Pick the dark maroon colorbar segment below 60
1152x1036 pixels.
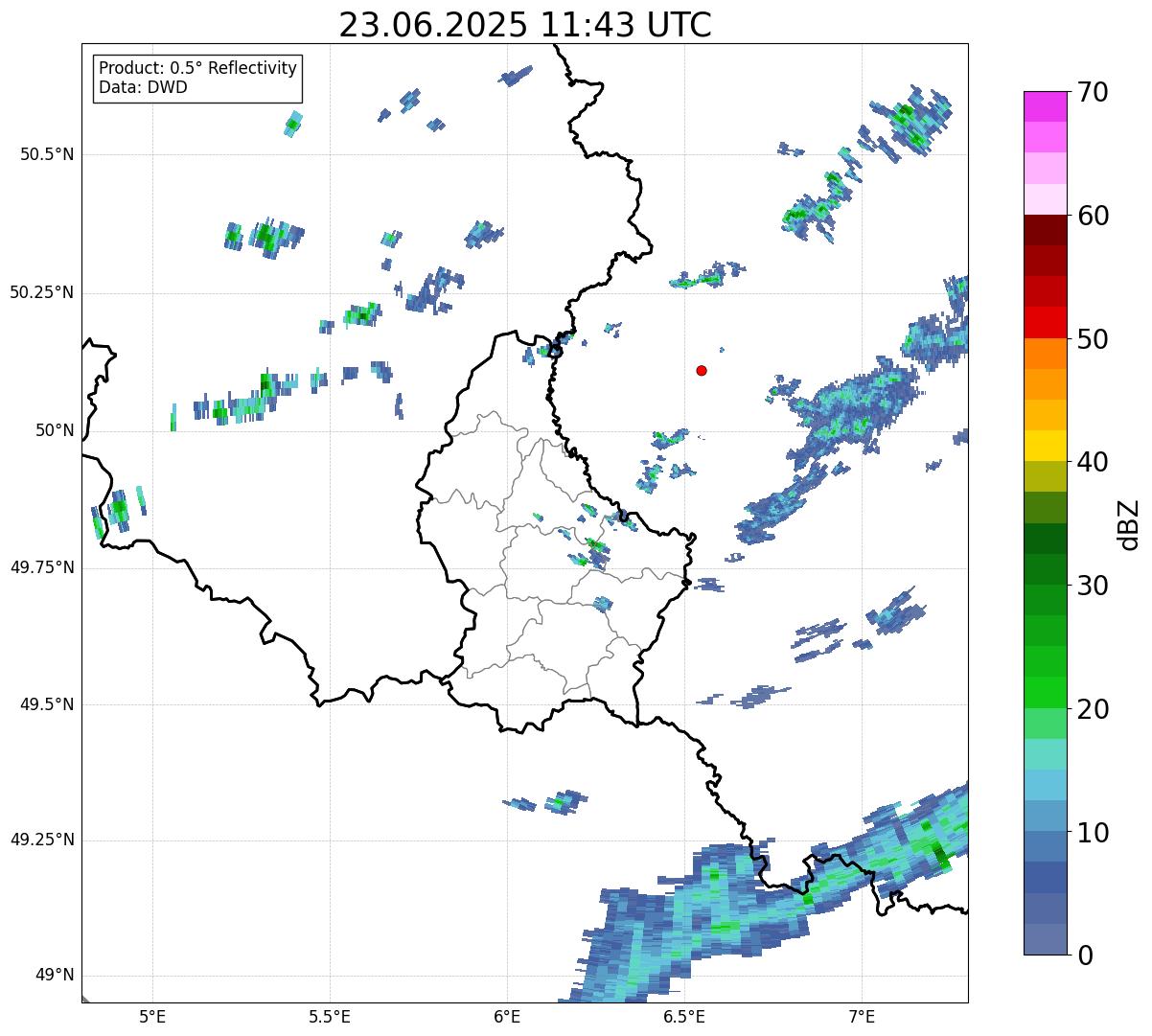click(x=1046, y=230)
